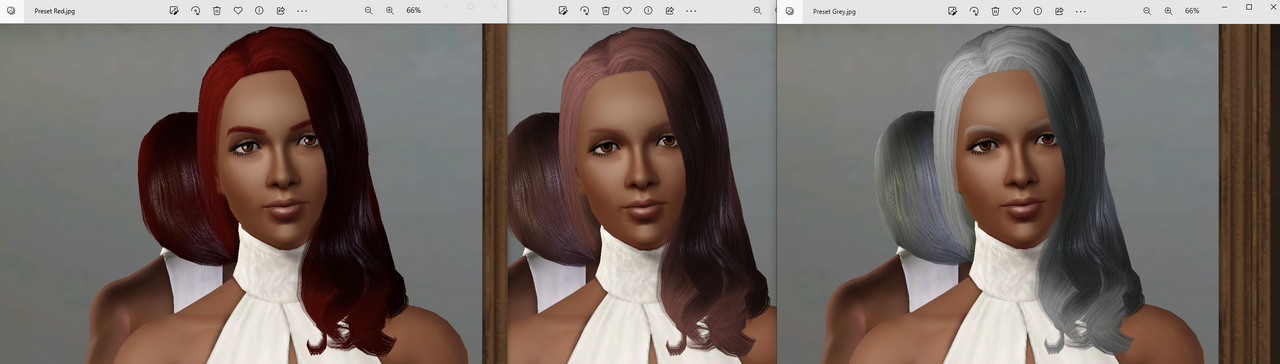Click the Photos app icon in Preset Grey window
Viewport: 1280px width, 364px height.
click(x=790, y=10)
